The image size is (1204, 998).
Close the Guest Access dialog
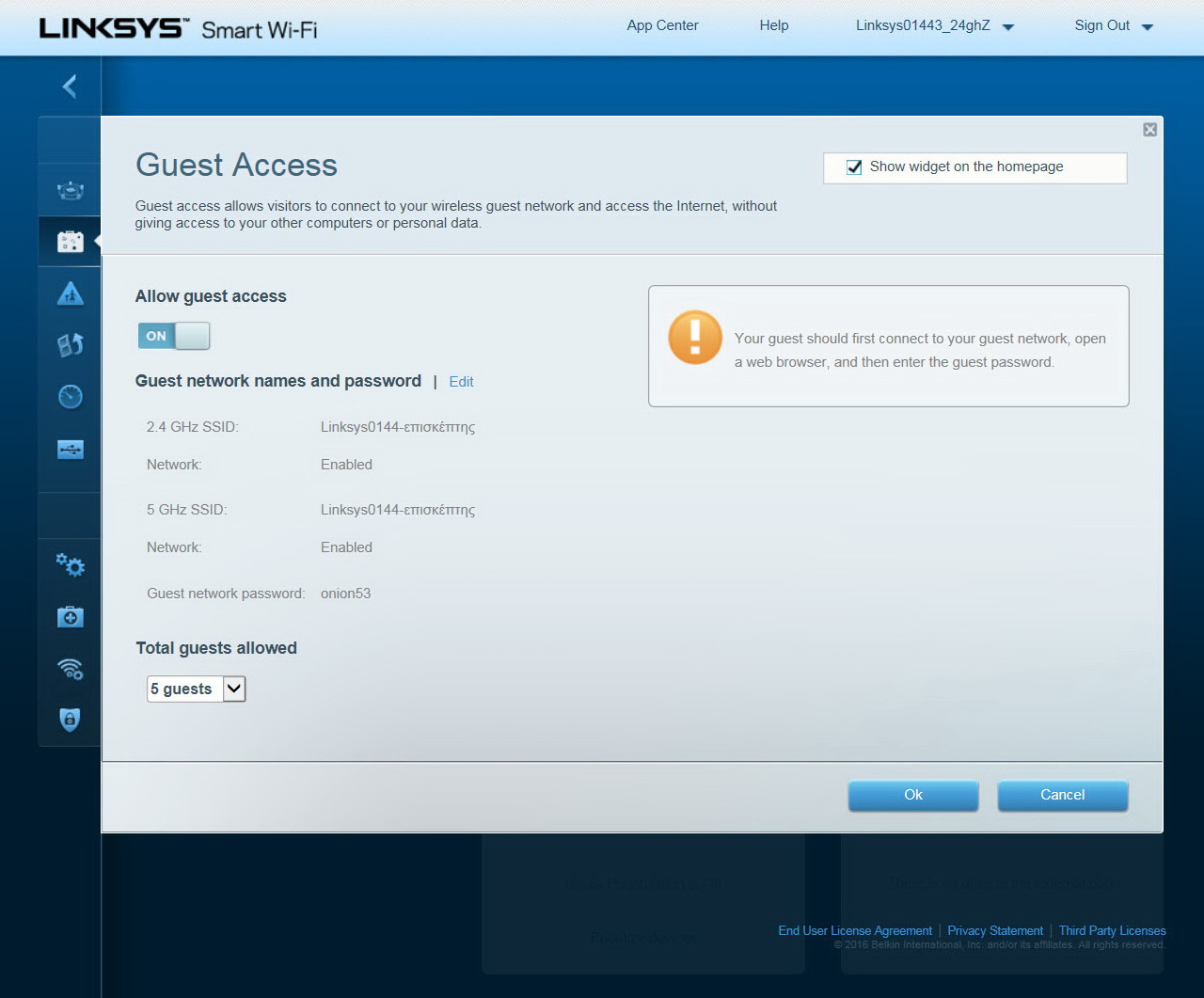point(1149,130)
